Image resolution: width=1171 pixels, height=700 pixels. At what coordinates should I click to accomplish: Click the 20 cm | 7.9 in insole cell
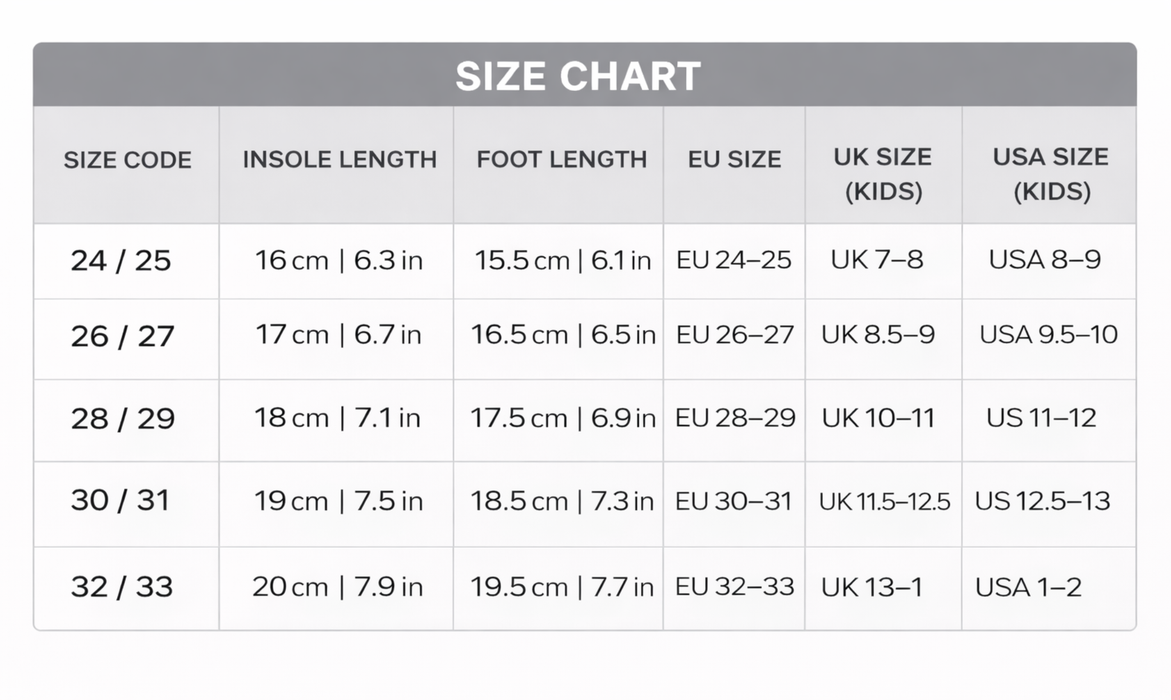337,587
